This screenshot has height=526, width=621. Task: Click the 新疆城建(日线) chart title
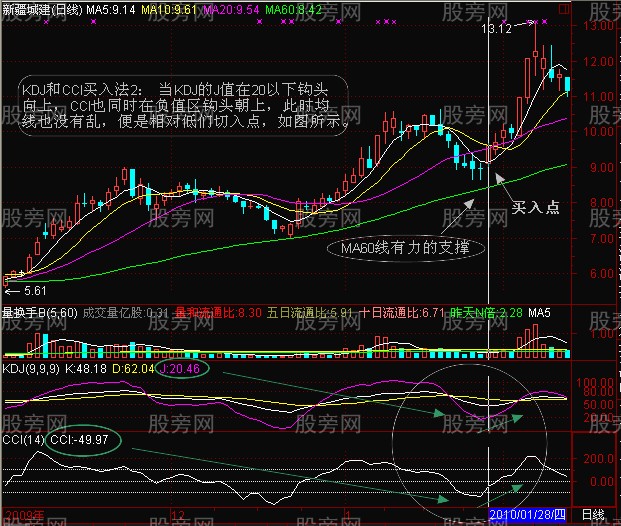(42, 10)
